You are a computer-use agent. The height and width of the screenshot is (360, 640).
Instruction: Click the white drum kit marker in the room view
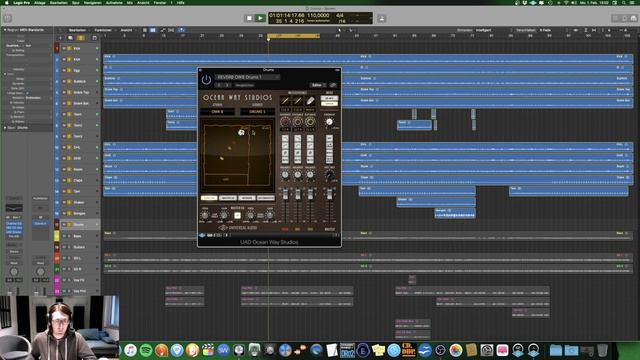click(241, 132)
